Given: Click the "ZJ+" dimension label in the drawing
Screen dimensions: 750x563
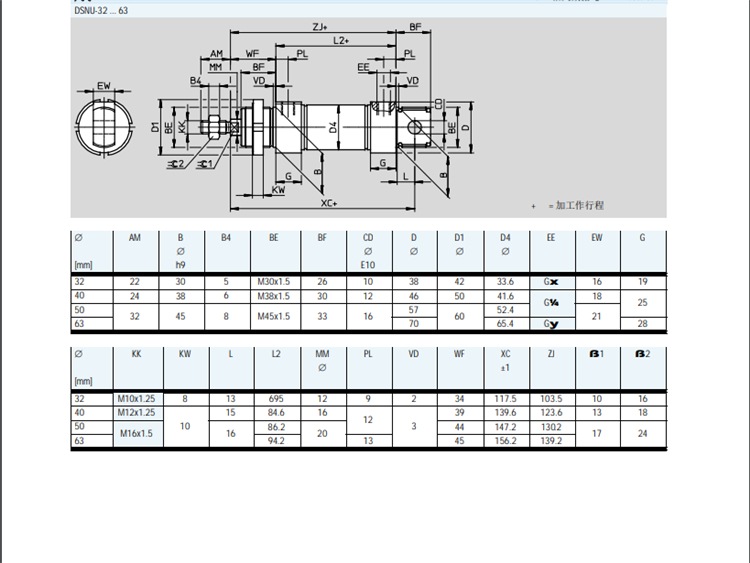Looking at the screenshot, I should [320, 27].
